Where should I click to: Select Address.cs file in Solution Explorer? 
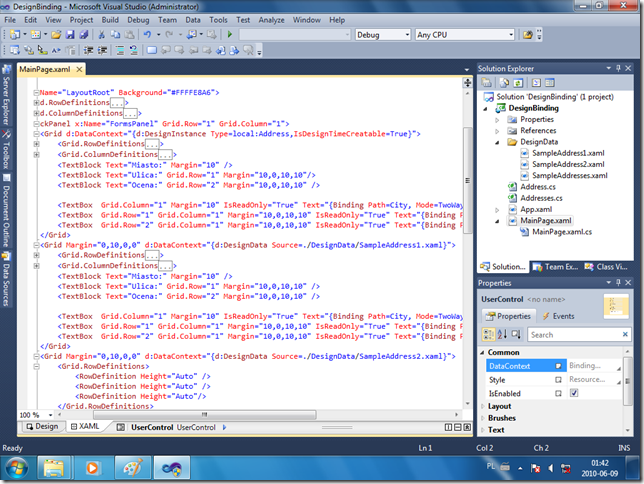coord(538,187)
